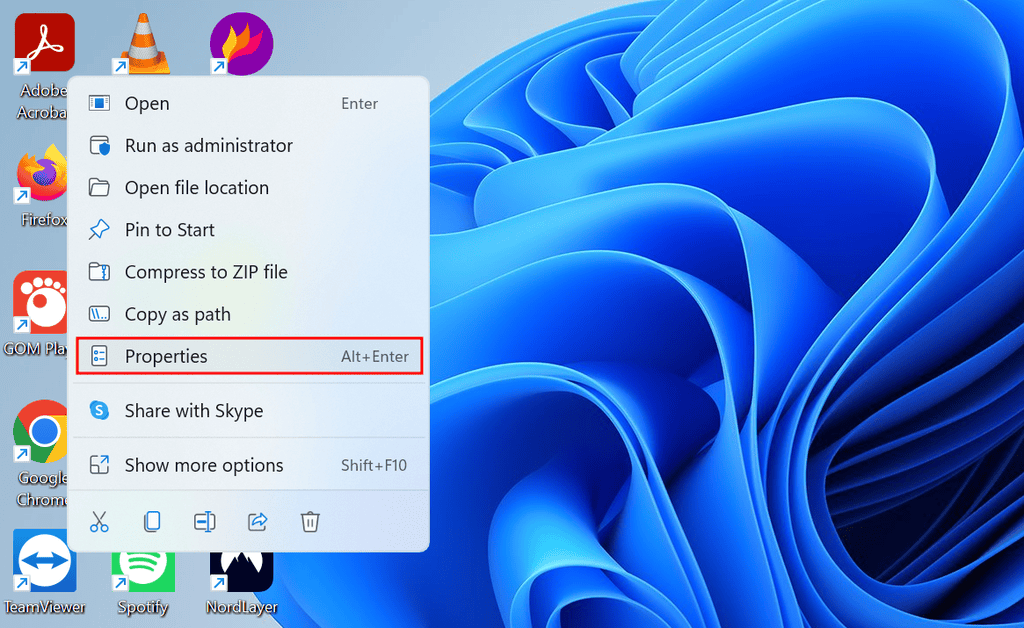This screenshot has width=1024, height=628.
Task: Open the VLC media player icon
Action: click(x=142, y=40)
